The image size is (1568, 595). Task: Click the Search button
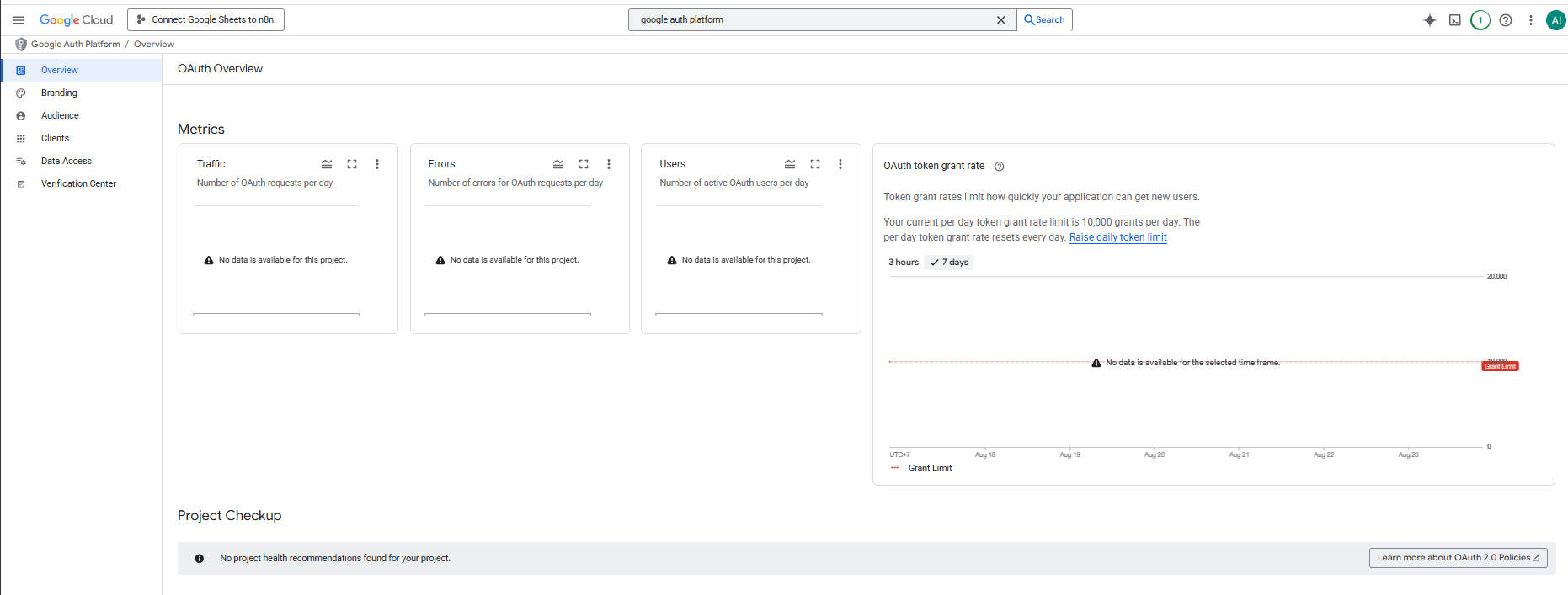(1044, 20)
